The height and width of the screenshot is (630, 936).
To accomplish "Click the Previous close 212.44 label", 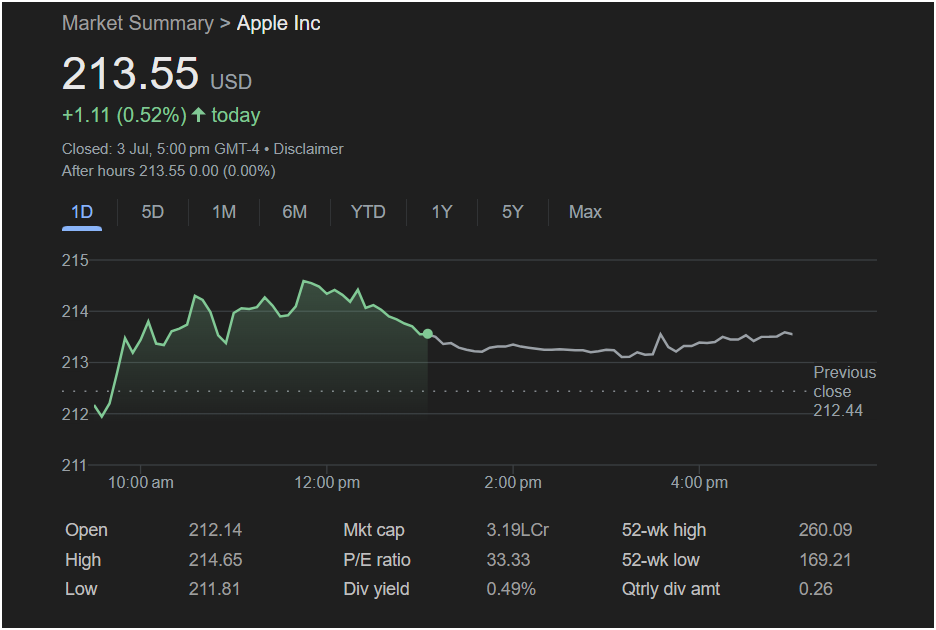I will pyautogui.click(x=845, y=391).
